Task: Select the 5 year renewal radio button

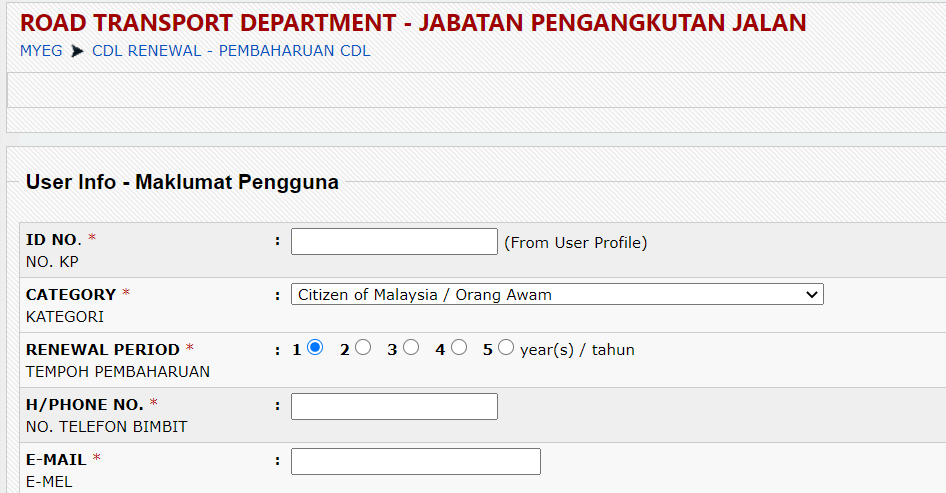Action: (506, 348)
